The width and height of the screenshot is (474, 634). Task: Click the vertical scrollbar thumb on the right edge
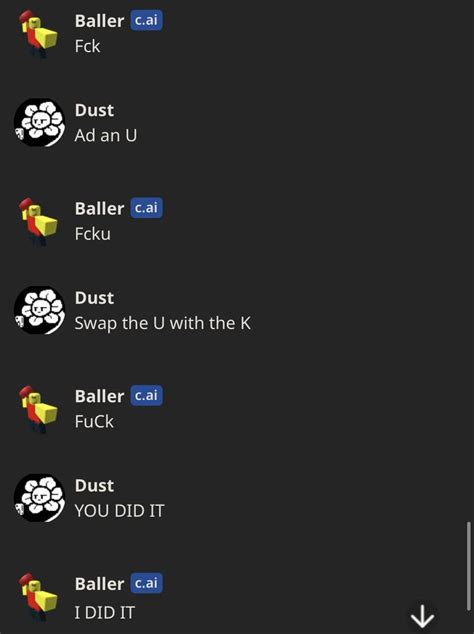[468, 566]
